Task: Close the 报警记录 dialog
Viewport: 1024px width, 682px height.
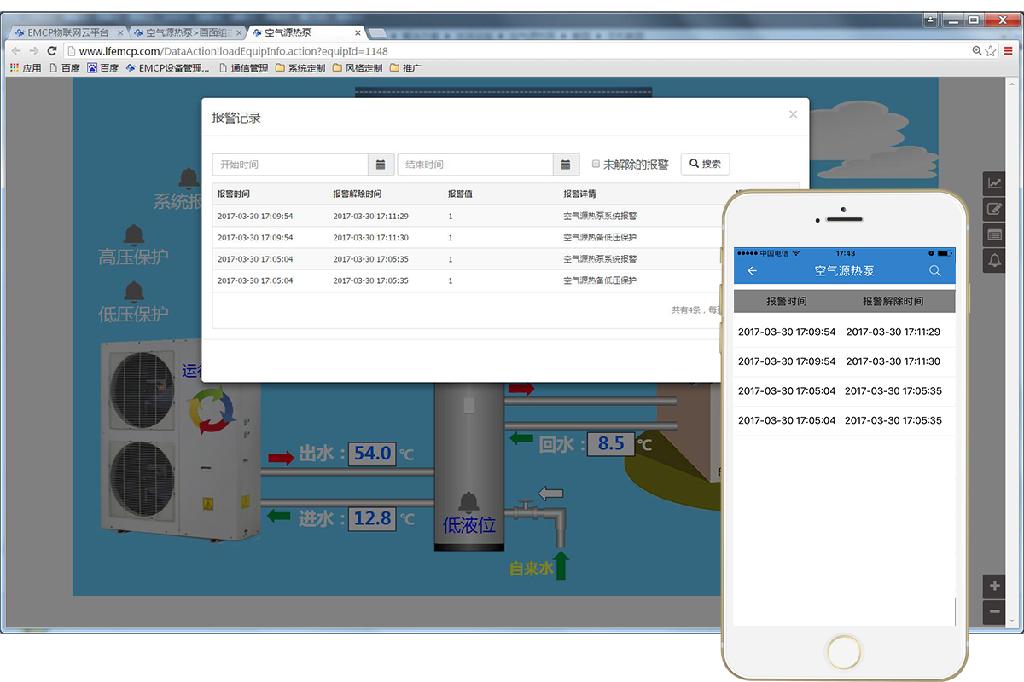Action: 793,115
